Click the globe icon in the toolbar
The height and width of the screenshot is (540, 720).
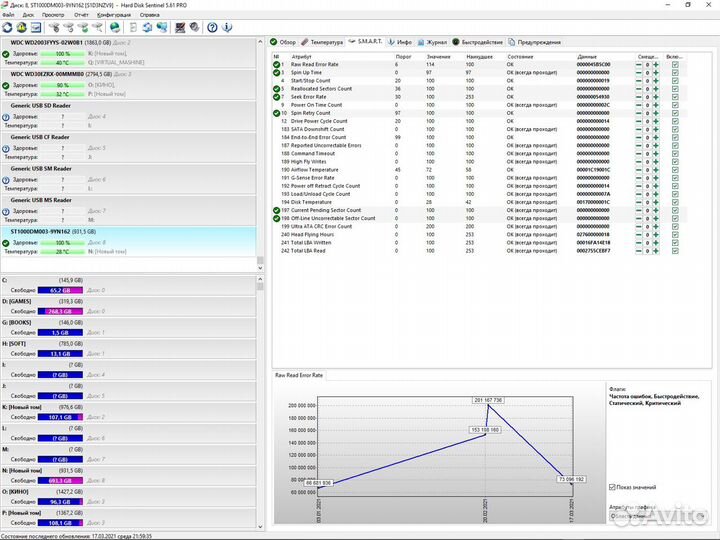pyautogui.click(x=116, y=27)
